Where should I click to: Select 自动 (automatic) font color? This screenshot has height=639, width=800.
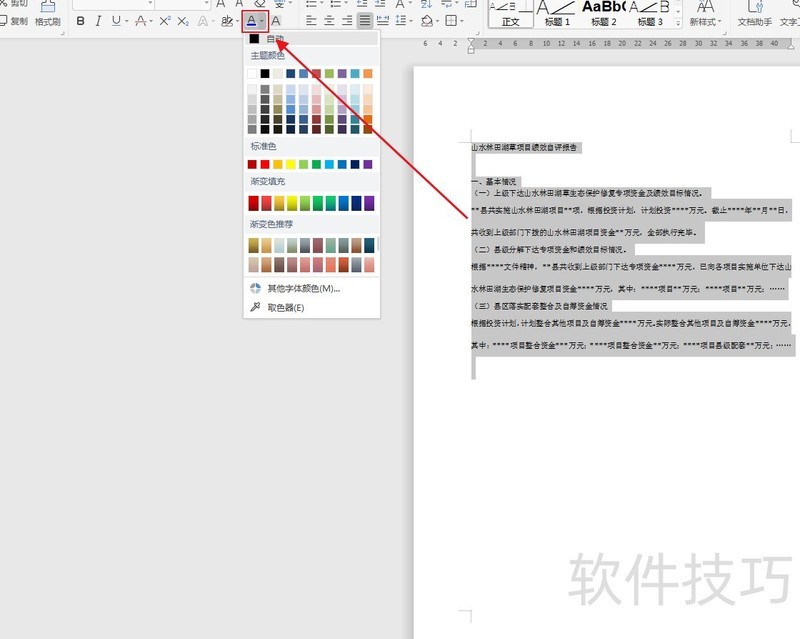click(311, 39)
